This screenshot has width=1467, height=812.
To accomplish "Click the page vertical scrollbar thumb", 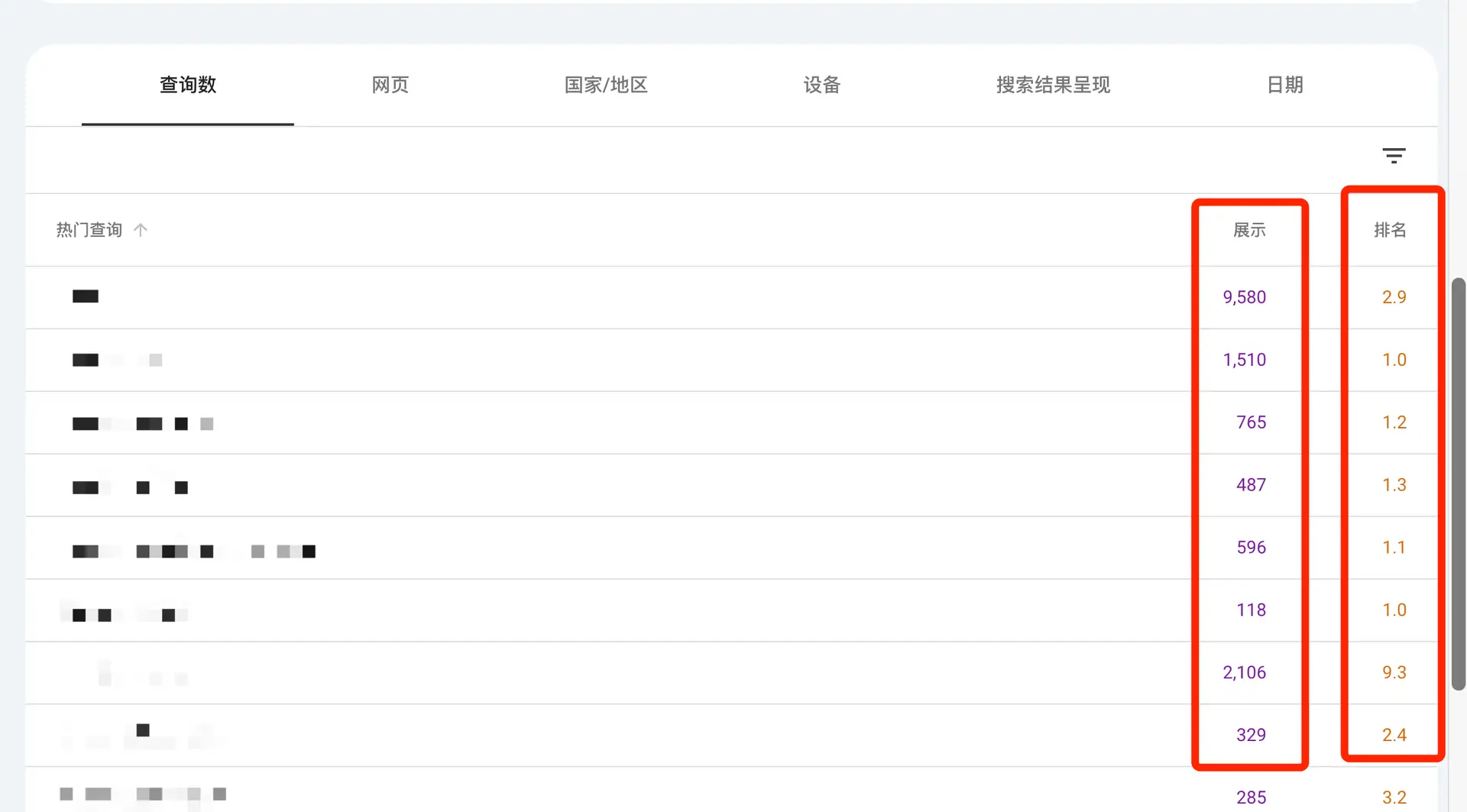I will coord(1458,484).
